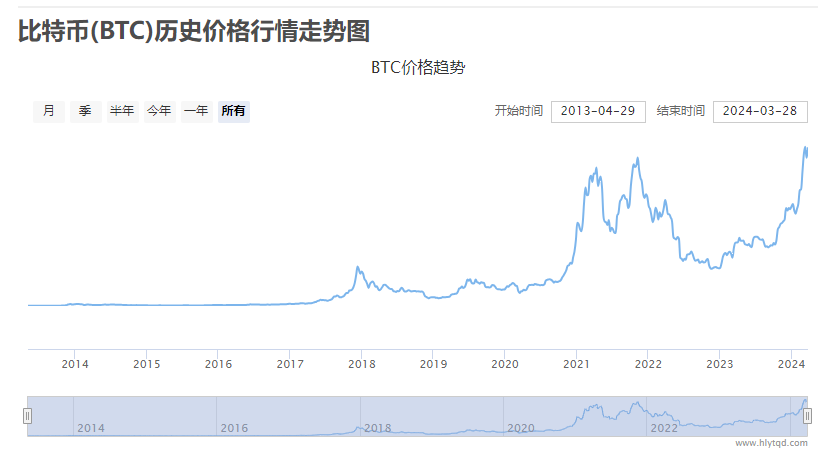Click navigator timeline at 2018 label
Viewport: 836px width, 458px height.
pyautogui.click(x=377, y=428)
